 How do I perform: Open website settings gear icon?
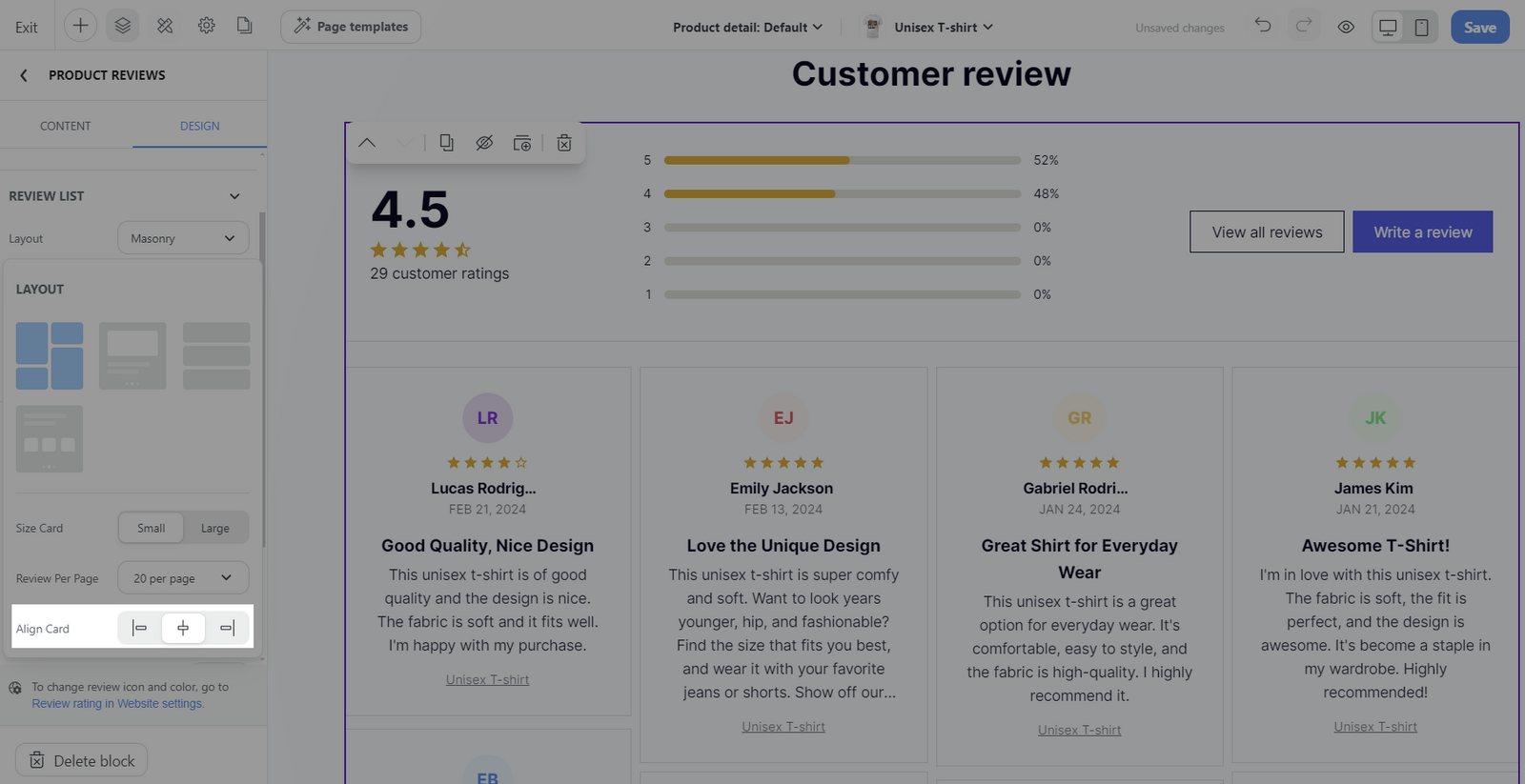click(206, 27)
